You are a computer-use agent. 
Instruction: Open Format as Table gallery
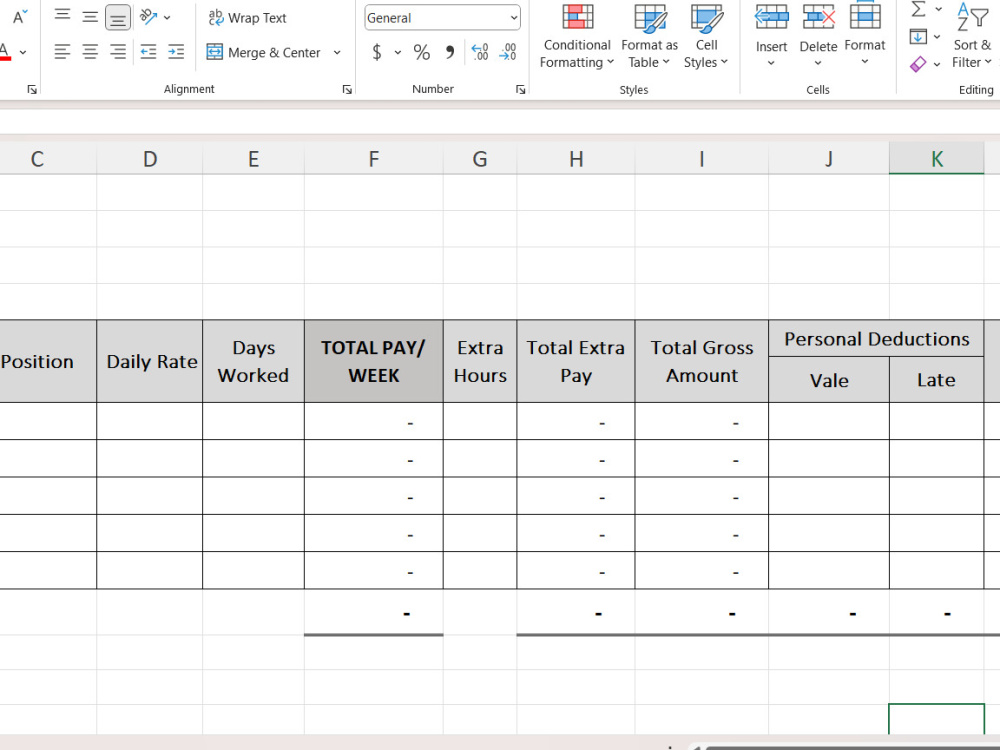click(x=649, y=36)
